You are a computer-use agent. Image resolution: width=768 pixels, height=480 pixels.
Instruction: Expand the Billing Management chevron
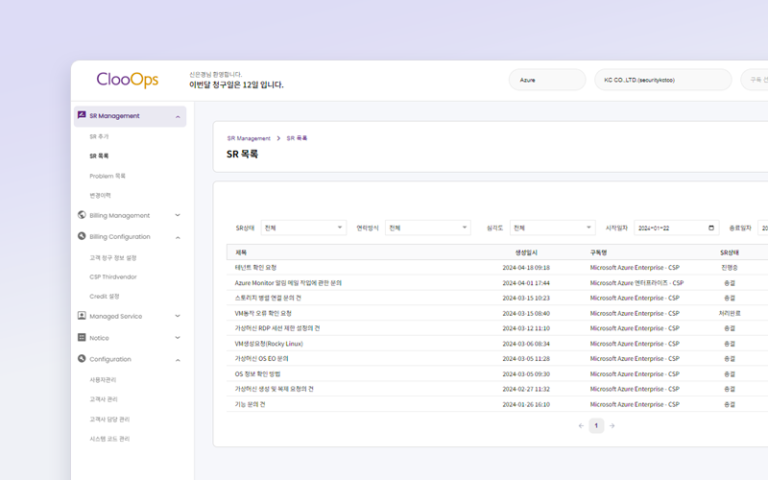(x=178, y=215)
